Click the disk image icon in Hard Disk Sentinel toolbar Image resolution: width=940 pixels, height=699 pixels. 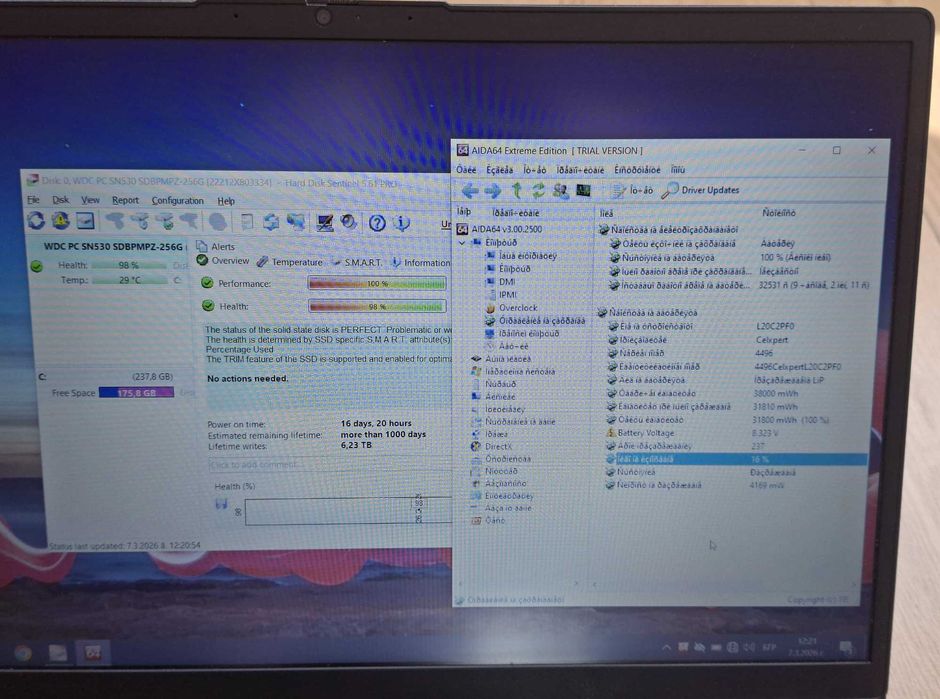(x=85, y=221)
